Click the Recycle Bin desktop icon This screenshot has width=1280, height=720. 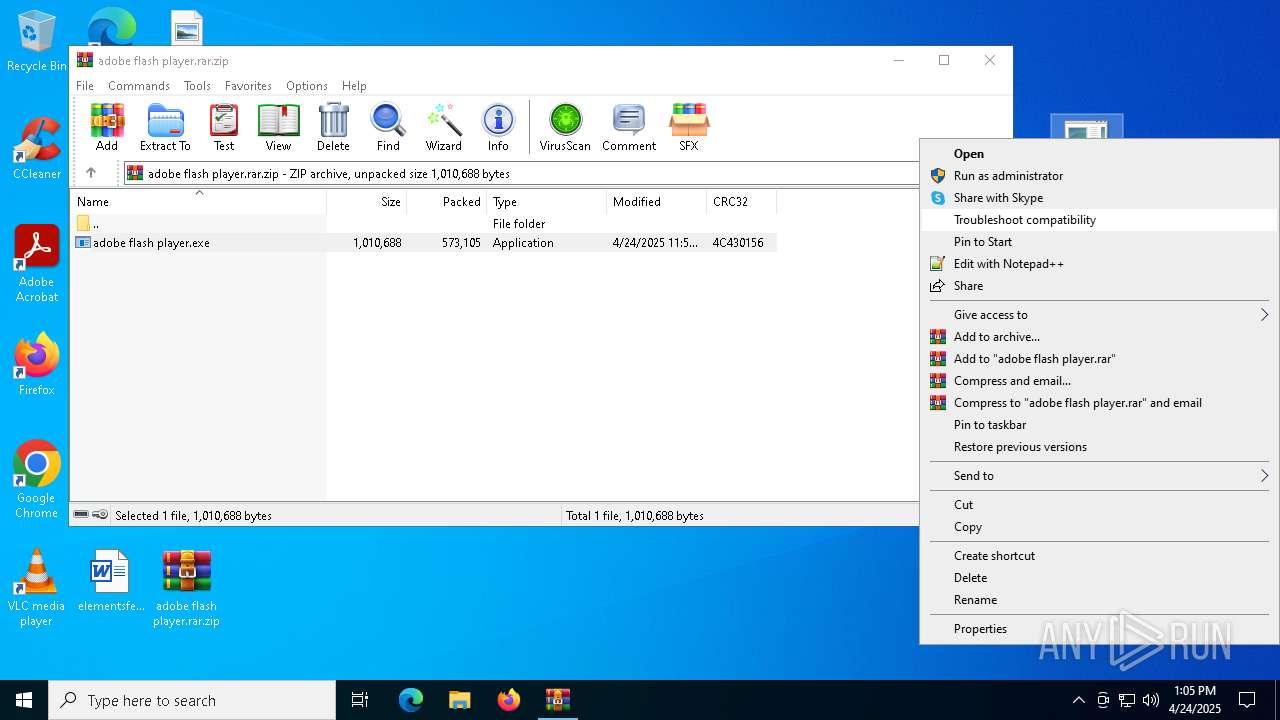coord(36,42)
